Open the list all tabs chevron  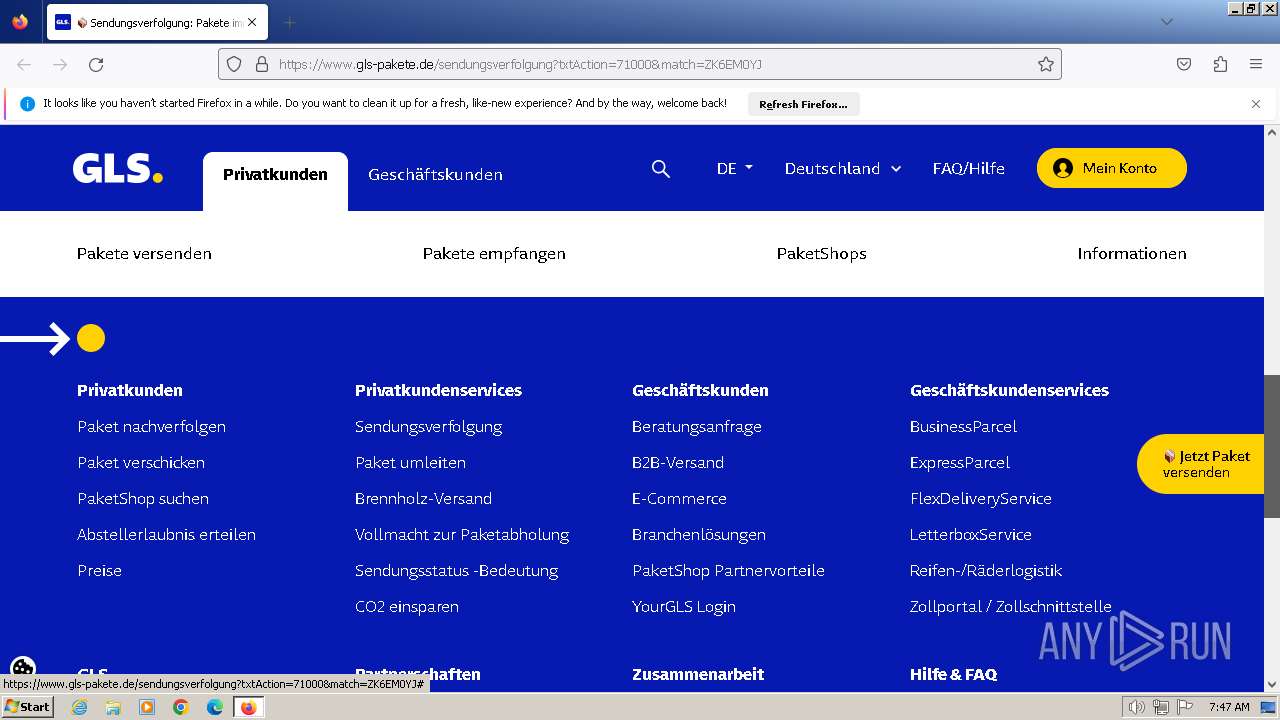click(x=1166, y=22)
